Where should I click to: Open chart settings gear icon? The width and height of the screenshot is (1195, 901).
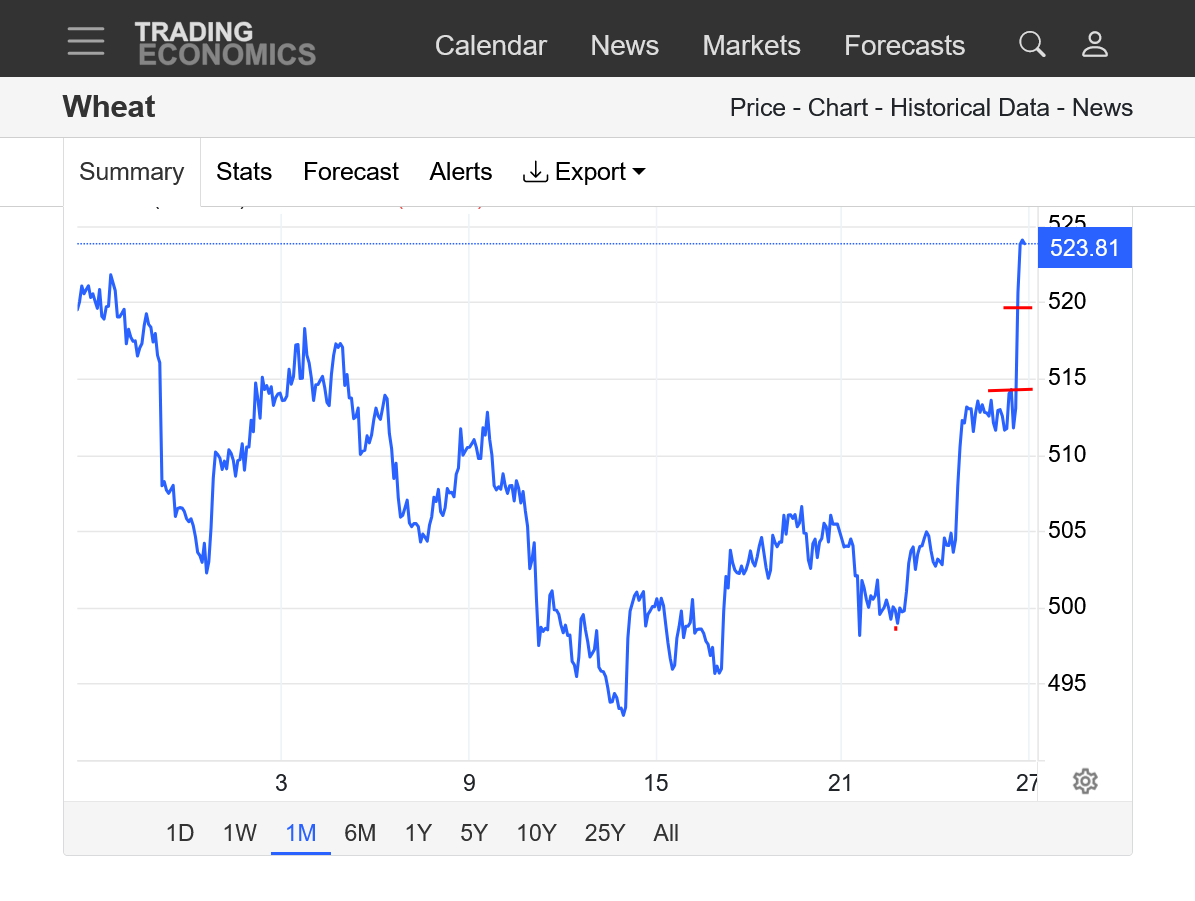(x=1085, y=781)
